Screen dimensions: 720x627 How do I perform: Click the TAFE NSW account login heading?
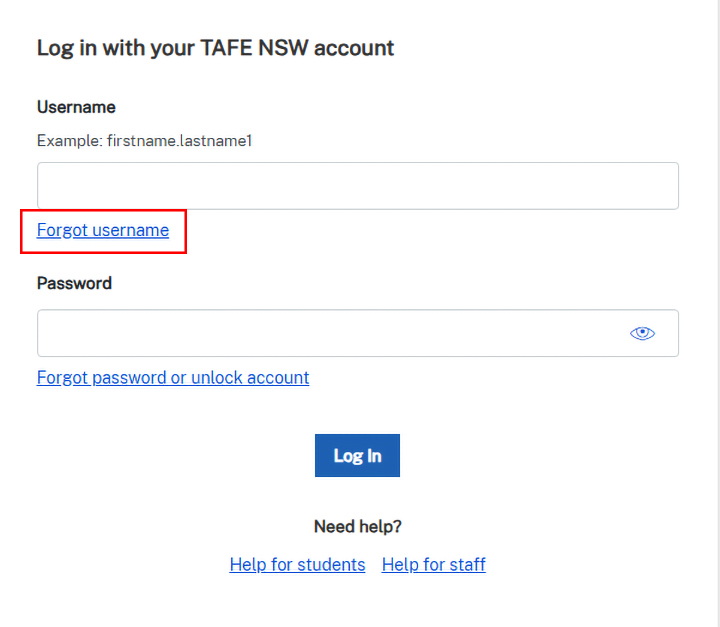coord(215,48)
